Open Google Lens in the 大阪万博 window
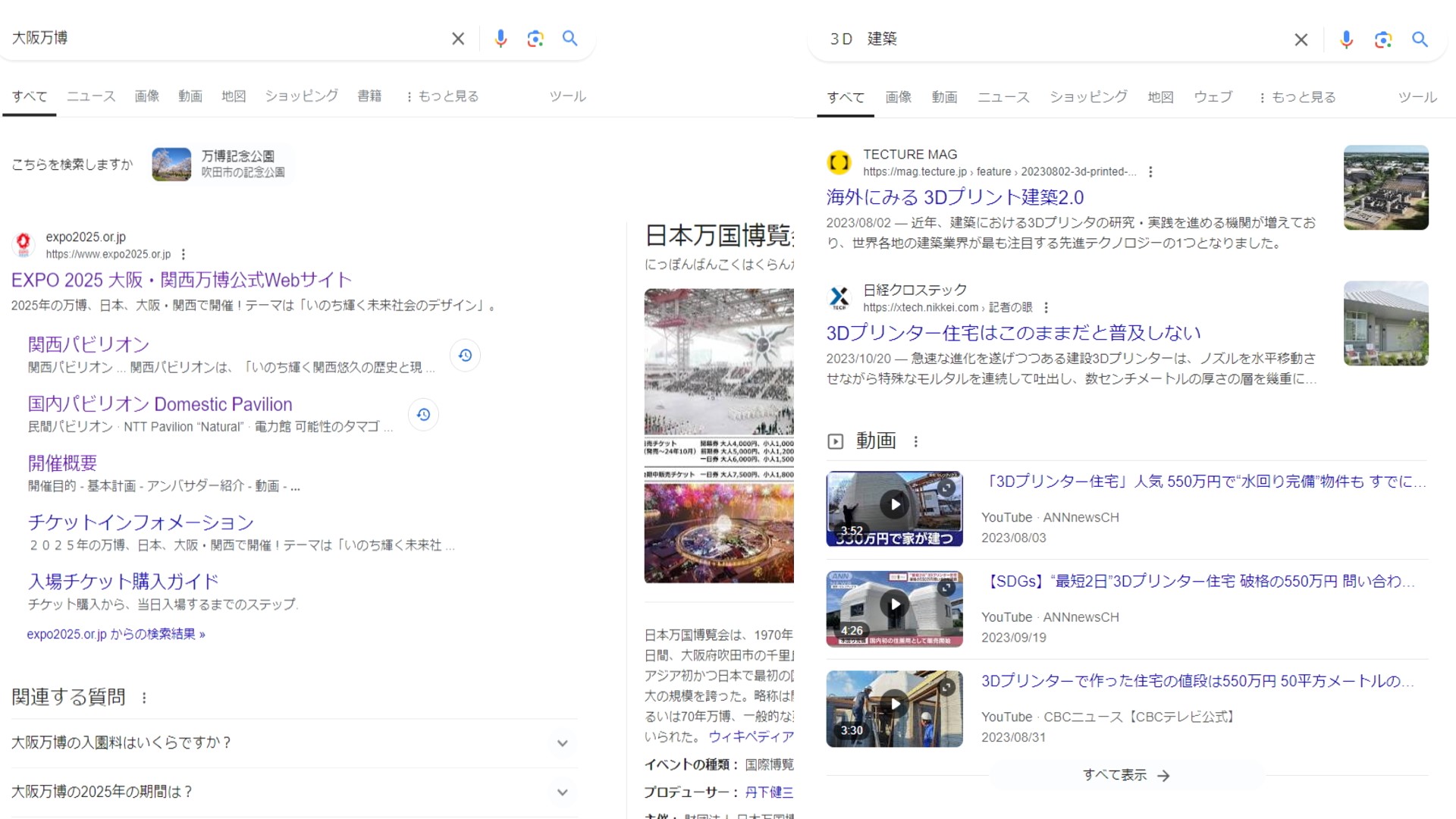Viewport: 1456px width, 819px height. (x=535, y=39)
